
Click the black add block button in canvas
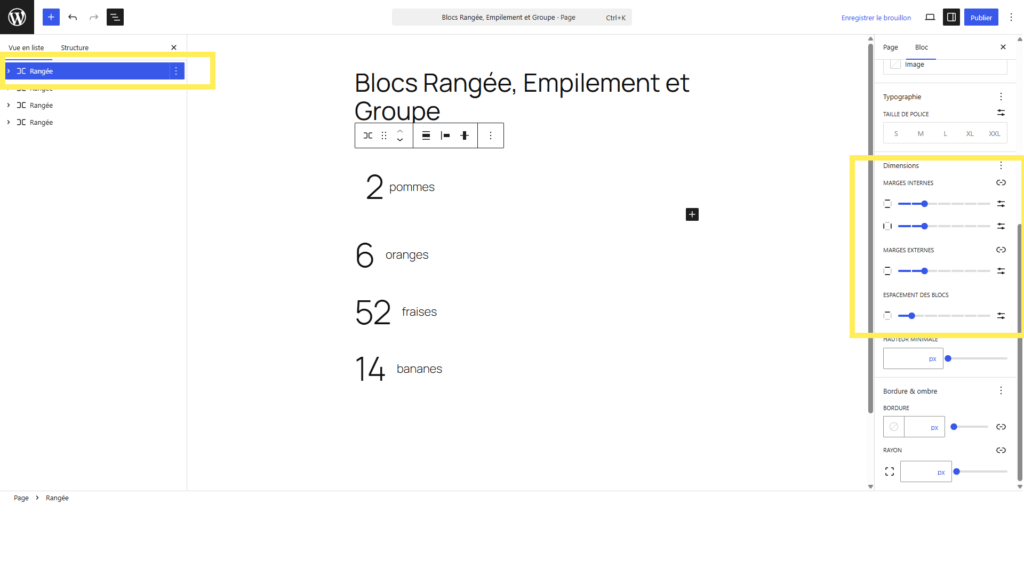click(692, 214)
